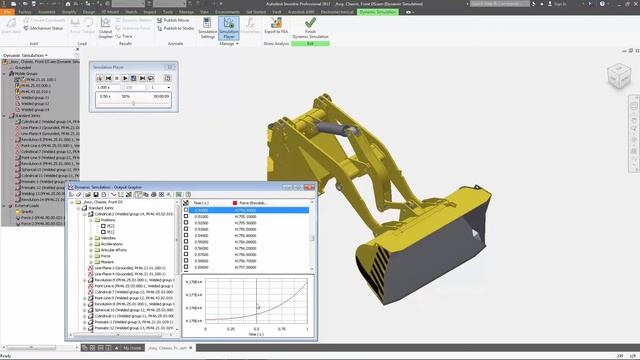Click Trace in Results panel
The width and height of the screenshot is (640, 360).
pos(124,36)
